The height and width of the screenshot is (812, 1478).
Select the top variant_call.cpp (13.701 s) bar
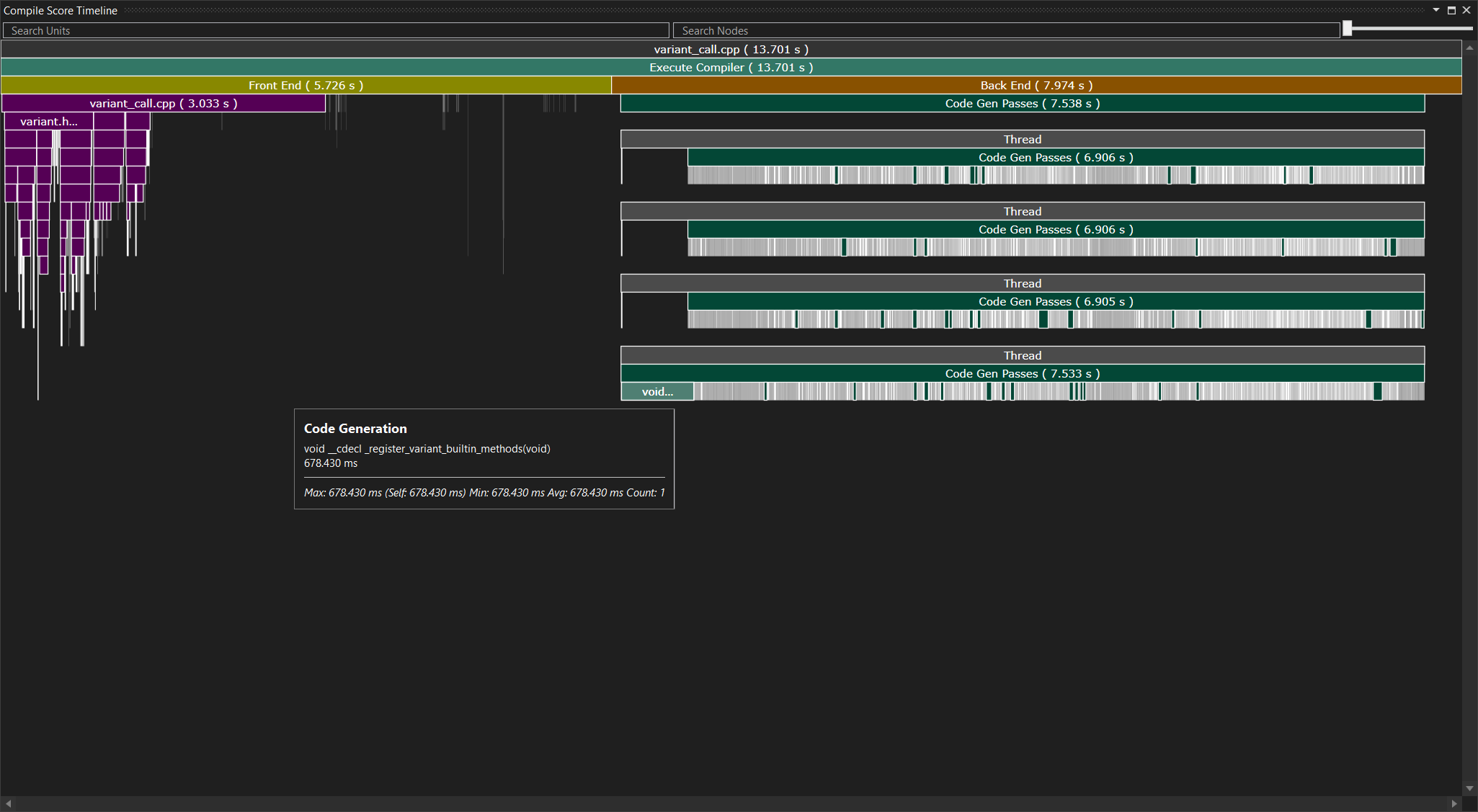[731, 49]
